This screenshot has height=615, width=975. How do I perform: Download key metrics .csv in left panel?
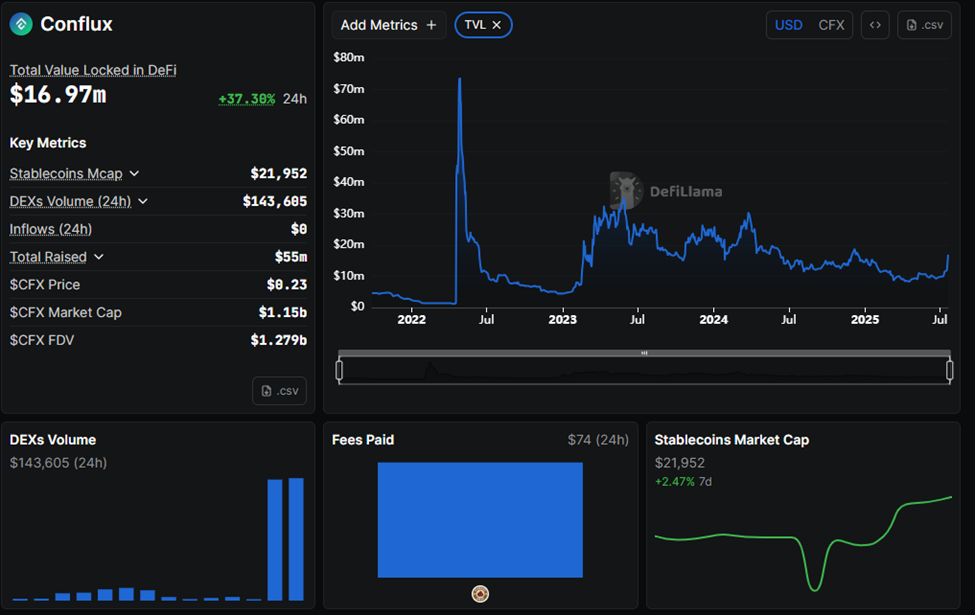point(280,391)
